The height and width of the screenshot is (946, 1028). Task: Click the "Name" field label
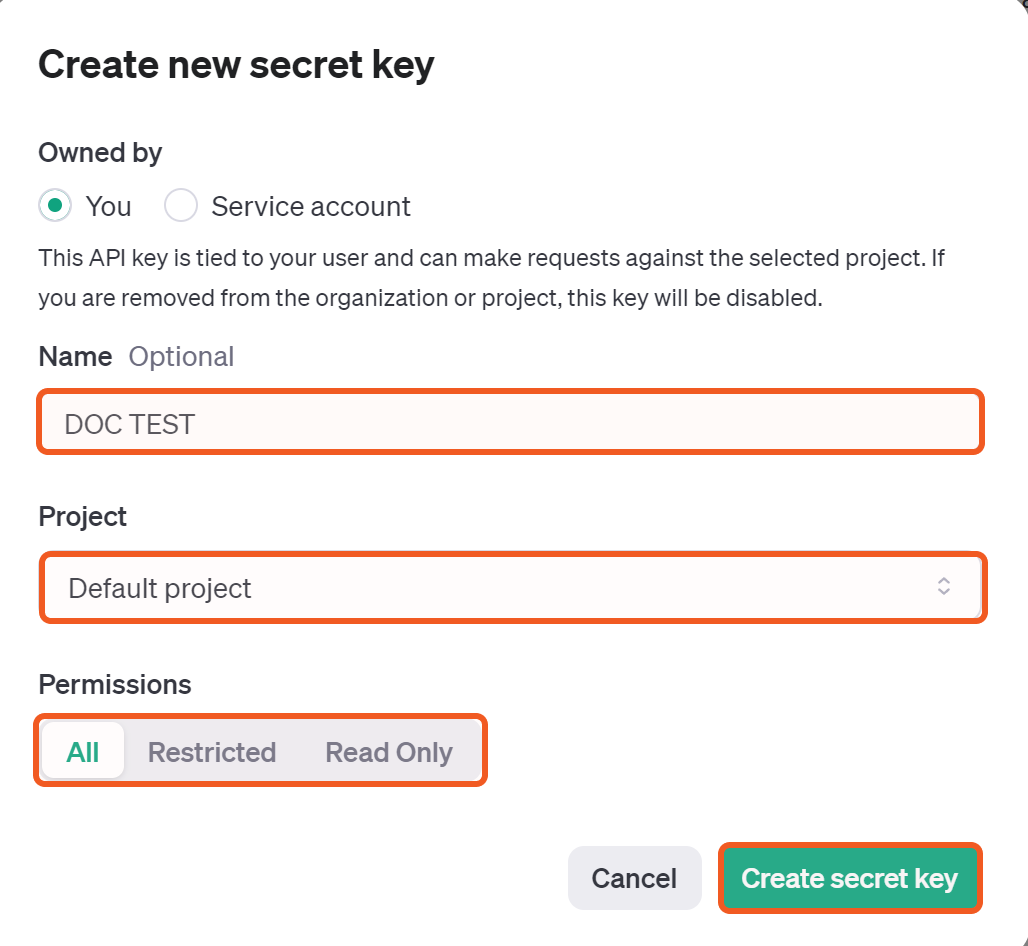click(x=75, y=357)
